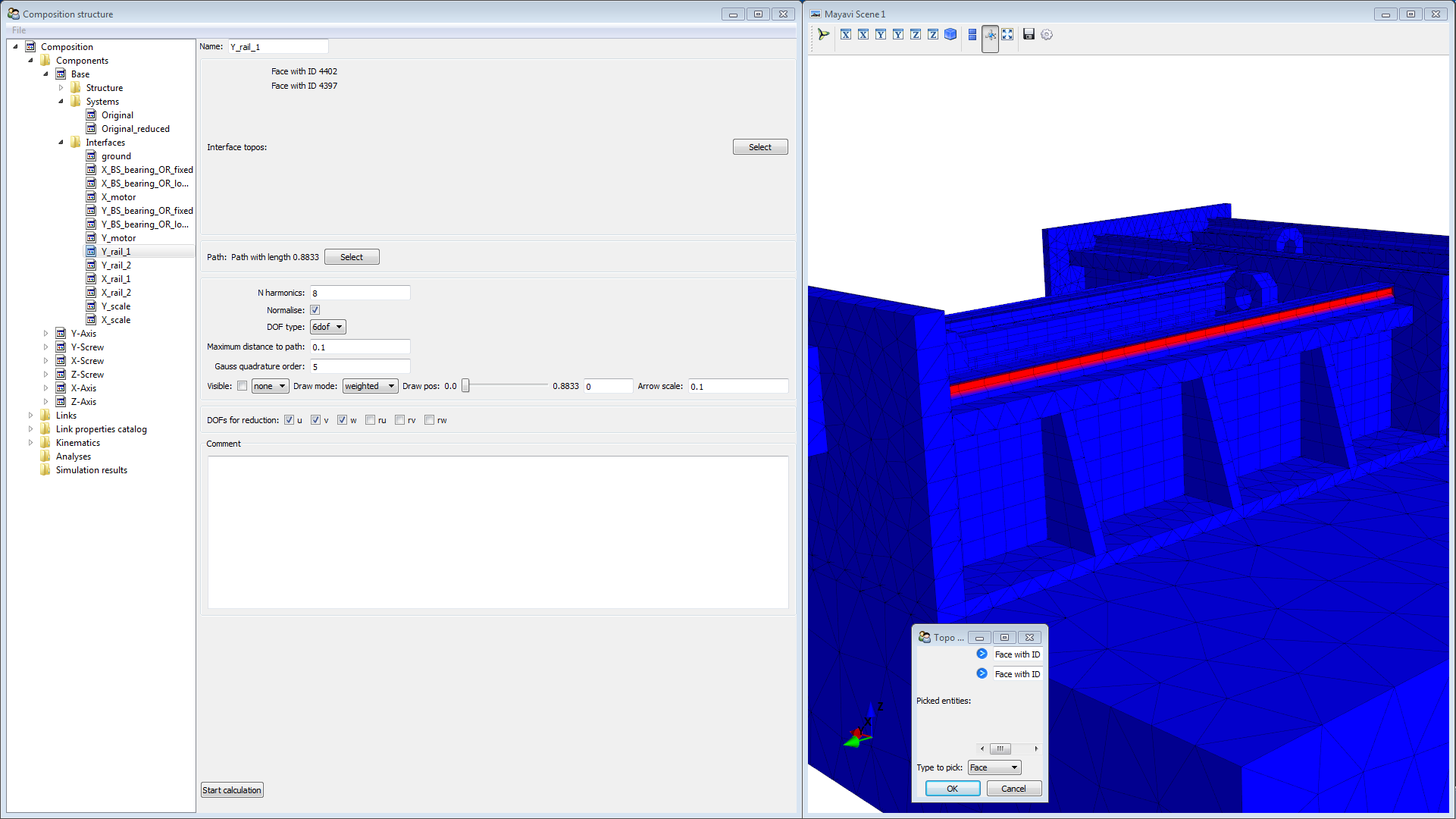Image resolution: width=1456 pixels, height=819 pixels.
Task: Toggle parallel projection in Mayavi toolbar
Action: (972, 34)
